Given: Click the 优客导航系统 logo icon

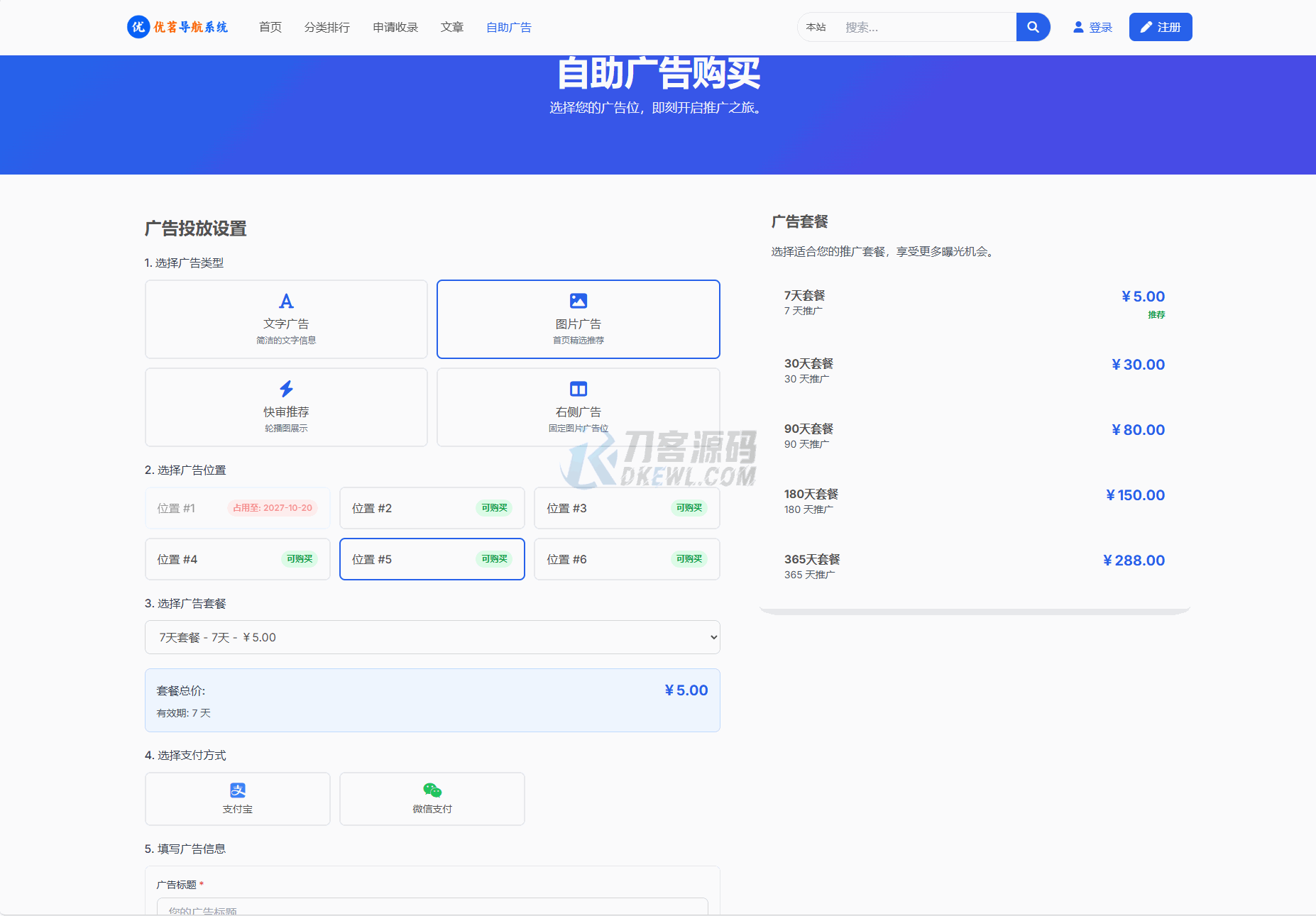Looking at the screenshot, I should tap(138, 27).
